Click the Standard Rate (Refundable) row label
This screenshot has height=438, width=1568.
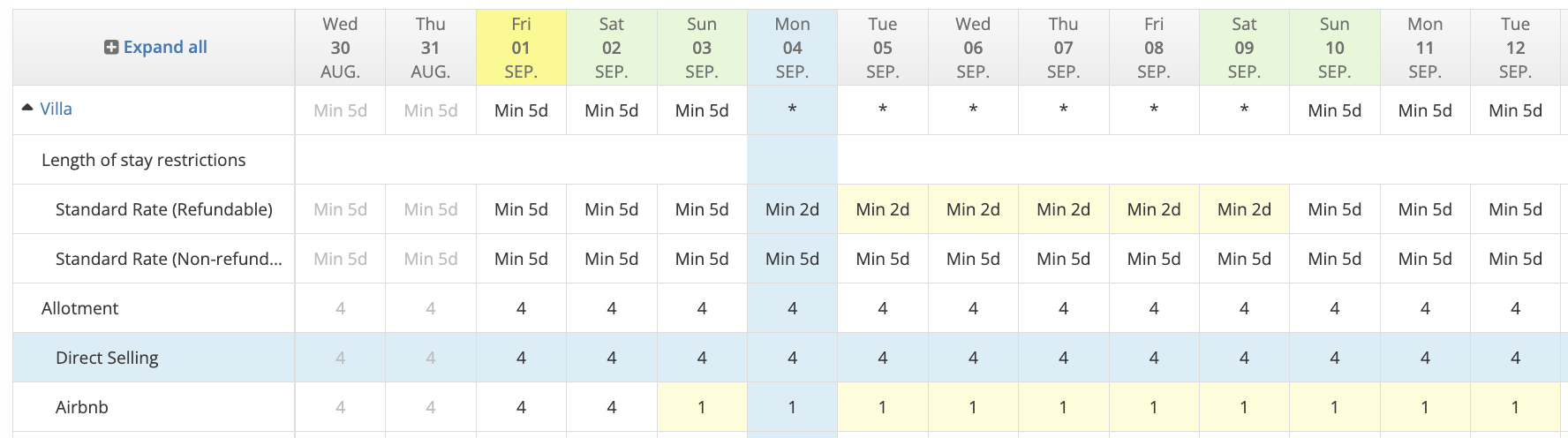coord(164,209)
